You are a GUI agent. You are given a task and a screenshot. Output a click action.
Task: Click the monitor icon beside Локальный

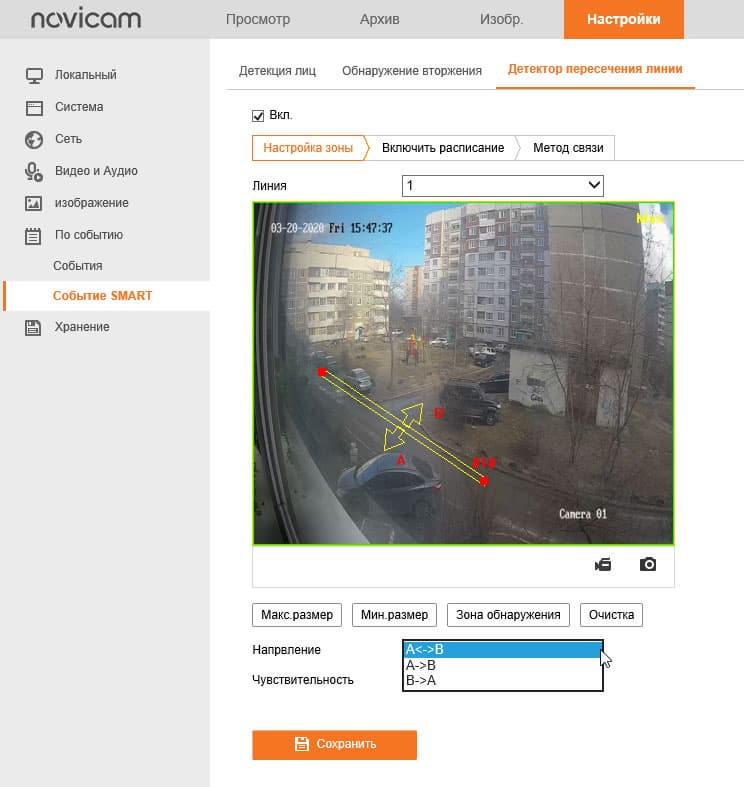click(34, 75)
